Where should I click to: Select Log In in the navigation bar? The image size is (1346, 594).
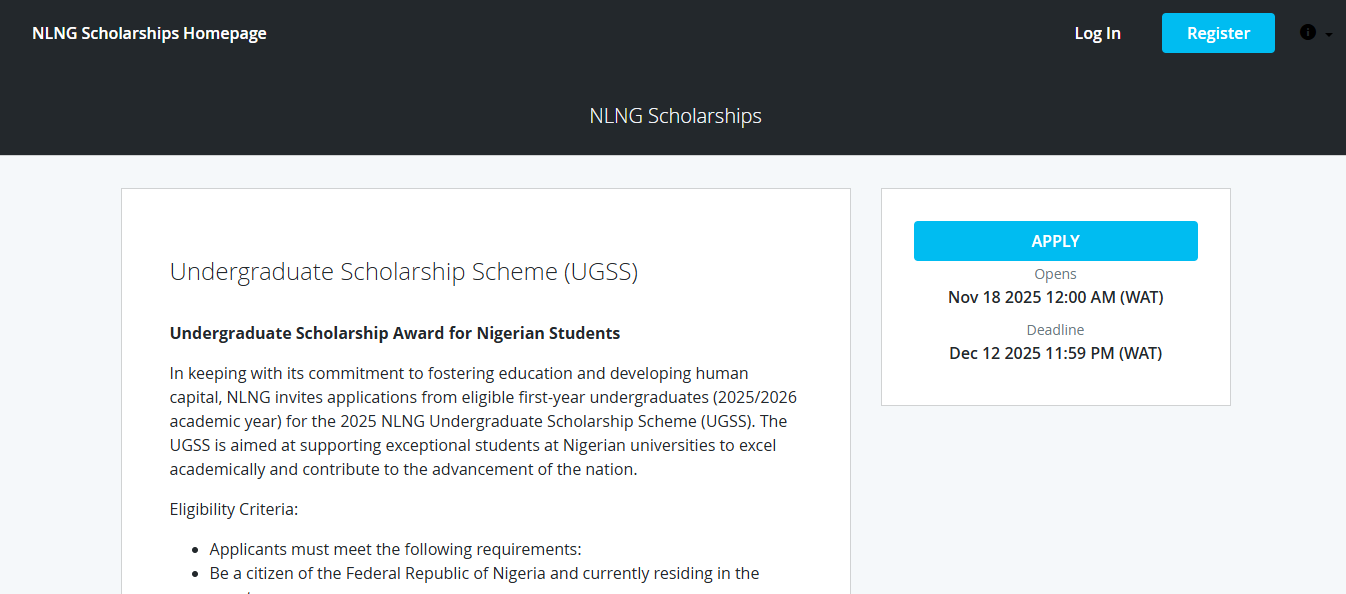point(1097,32)
